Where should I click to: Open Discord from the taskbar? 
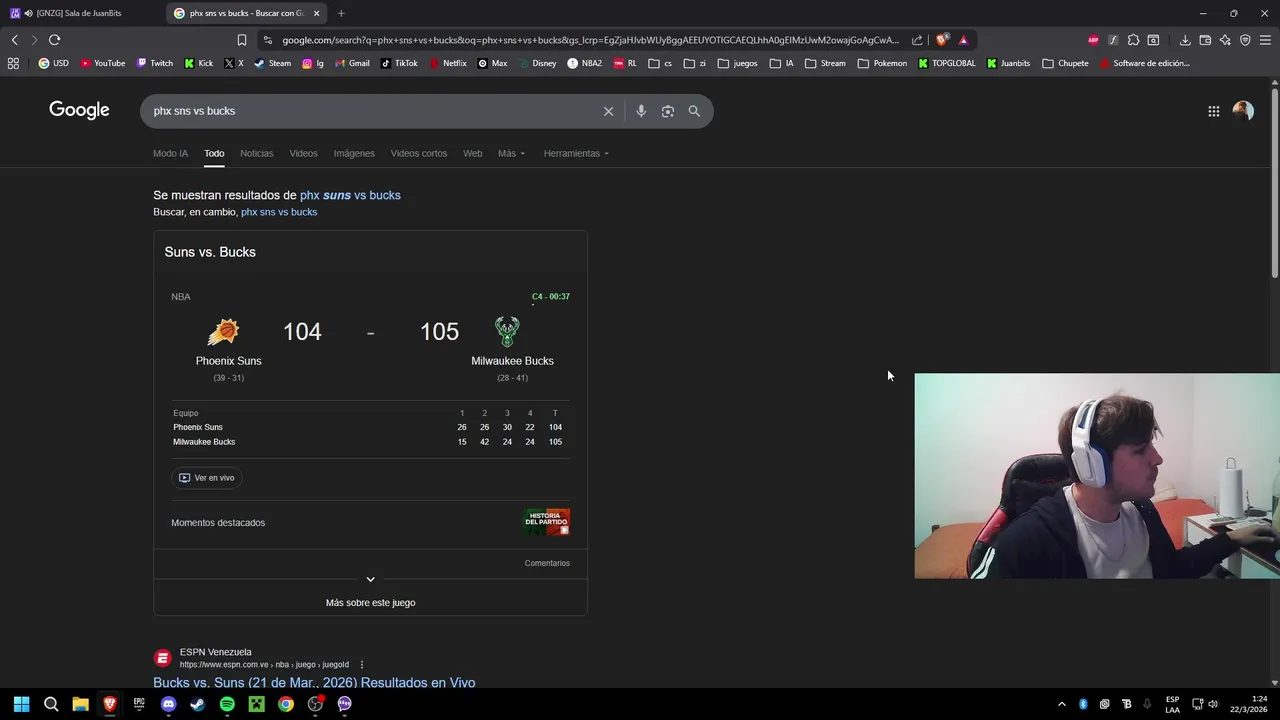coord(168,704)
